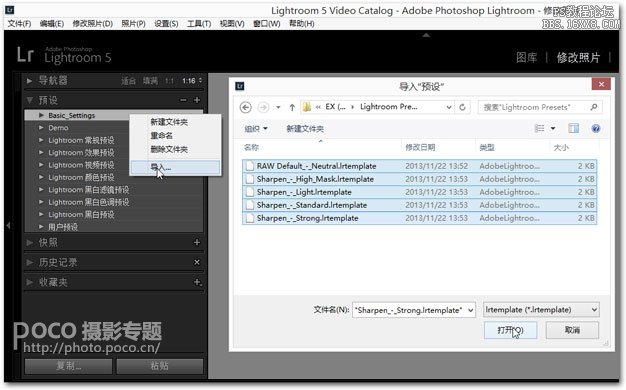Click the 打开(O) button
The width and height of the screenshot is (626, 390).
click(510, 330)
